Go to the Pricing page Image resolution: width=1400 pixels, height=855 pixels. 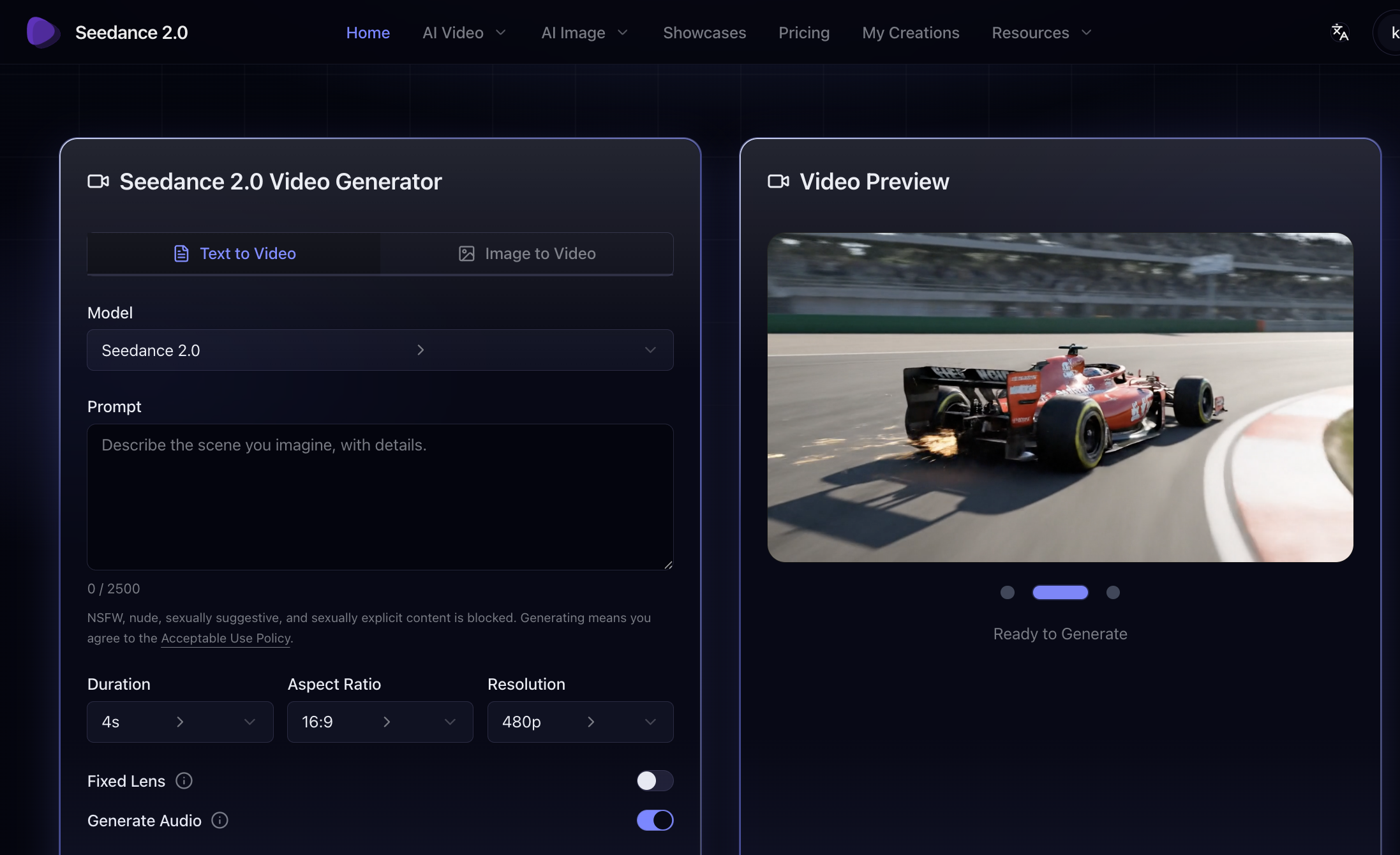(803, 33)
